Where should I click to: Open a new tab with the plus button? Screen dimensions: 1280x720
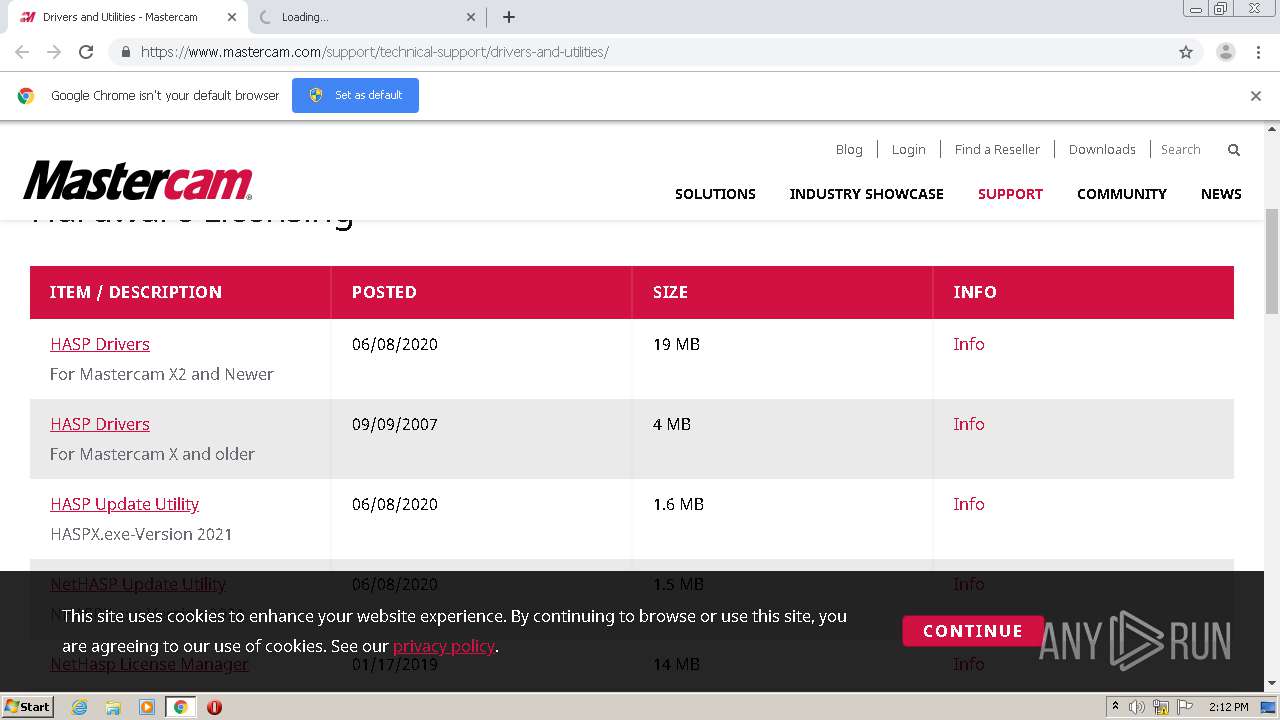509,17
